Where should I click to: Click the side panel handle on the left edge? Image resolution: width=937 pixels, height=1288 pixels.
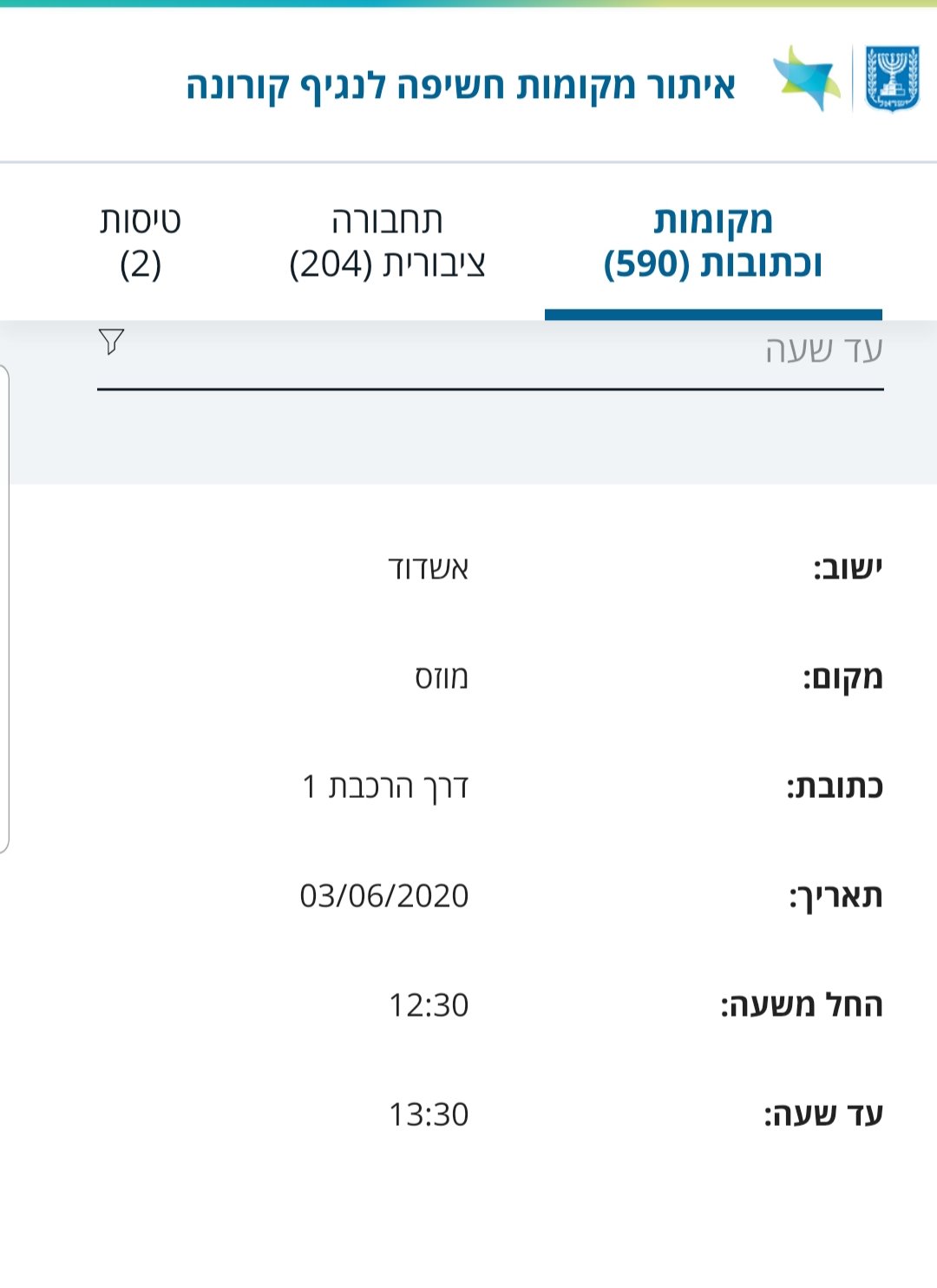pyautogui.click(x=4, y=609)
